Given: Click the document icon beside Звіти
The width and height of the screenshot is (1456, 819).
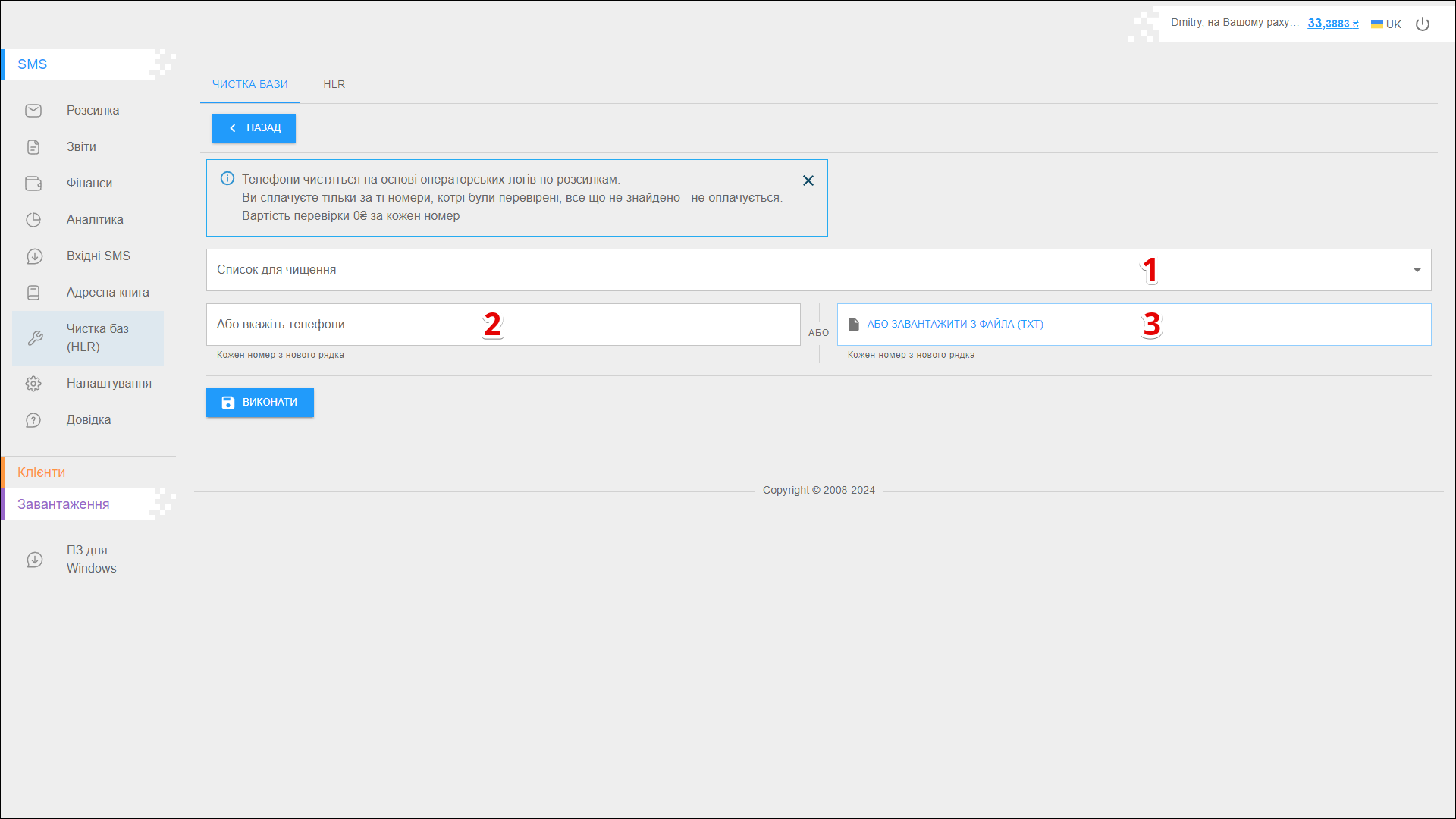Looking at the screenshot, I should pyautogui.click(x=33, y=147).
